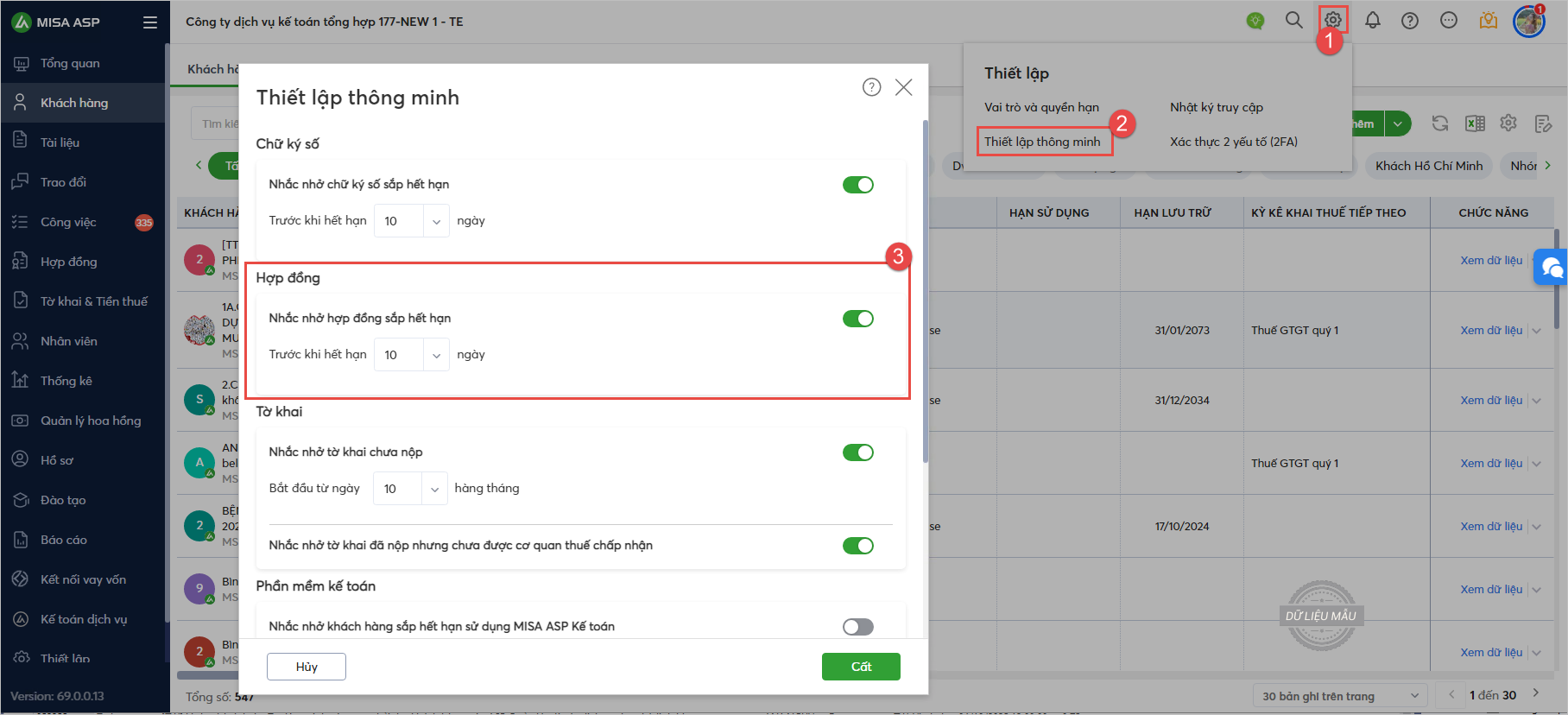Open the user avatar profile
Viewport: 1568px width, 715px height.
[1528, 21]
